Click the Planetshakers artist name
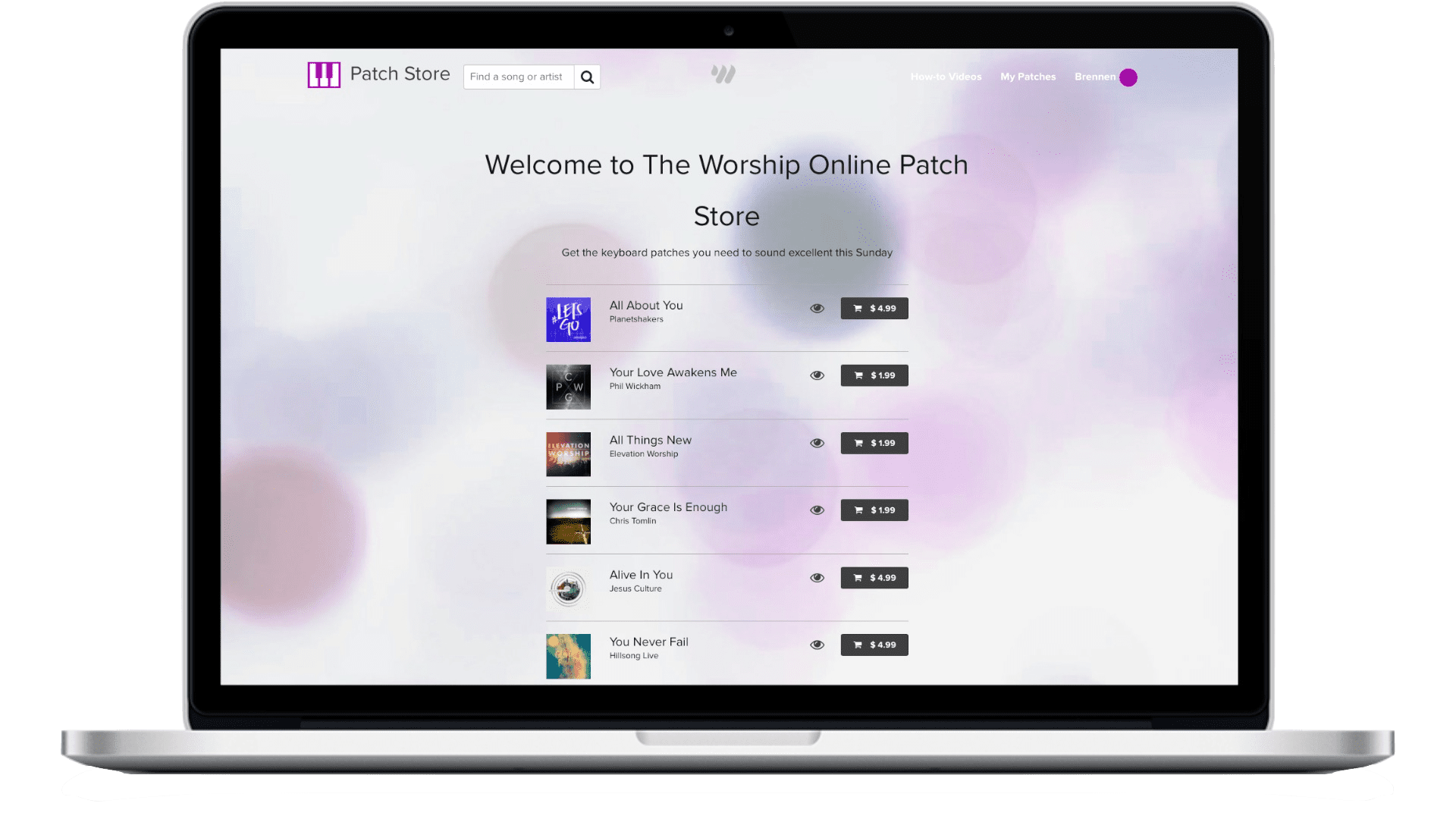Image resolution: width=1456 pixels, height=819 pixels. (636, 319)
